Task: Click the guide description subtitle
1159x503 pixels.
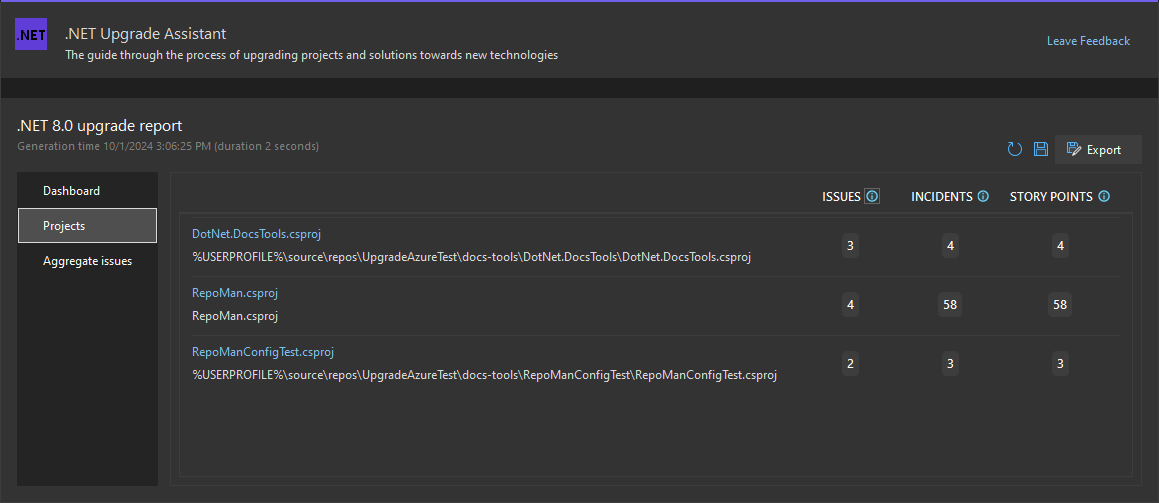Action: point(311,55)
